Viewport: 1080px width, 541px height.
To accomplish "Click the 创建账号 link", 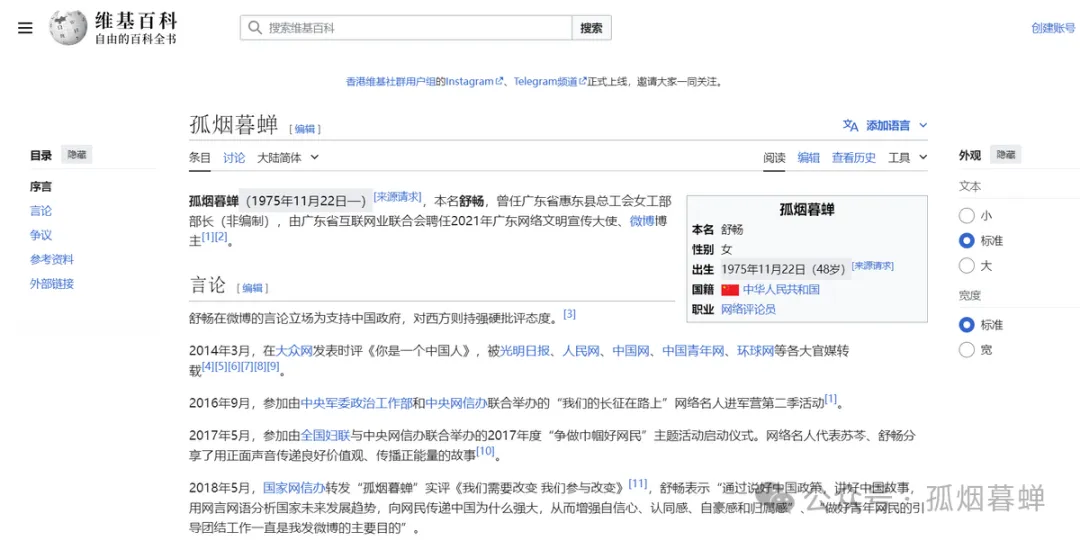I will click(1052, 28).
